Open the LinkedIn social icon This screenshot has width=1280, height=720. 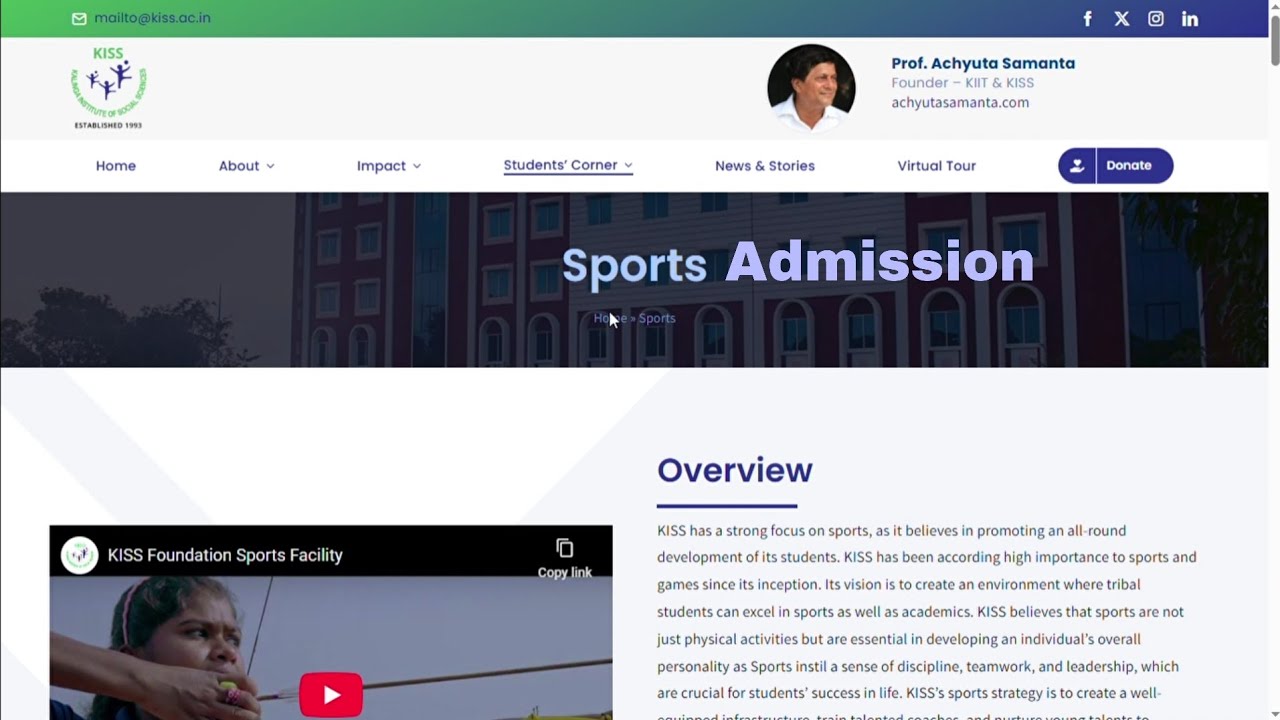tap(1190, 19)
